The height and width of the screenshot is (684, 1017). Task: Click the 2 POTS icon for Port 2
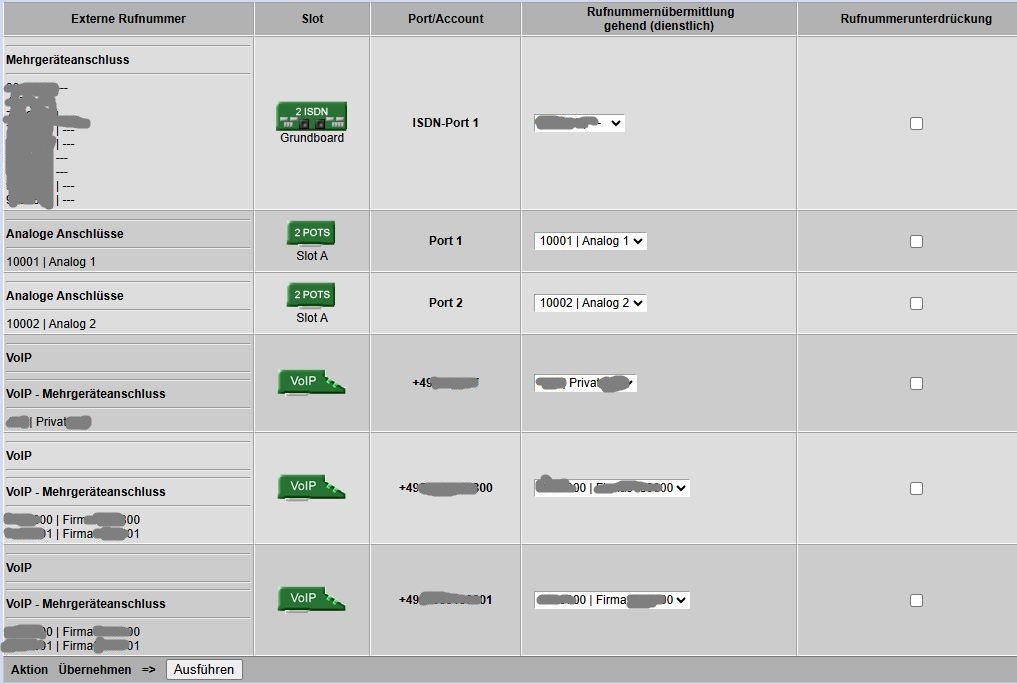tap(311, 295)
